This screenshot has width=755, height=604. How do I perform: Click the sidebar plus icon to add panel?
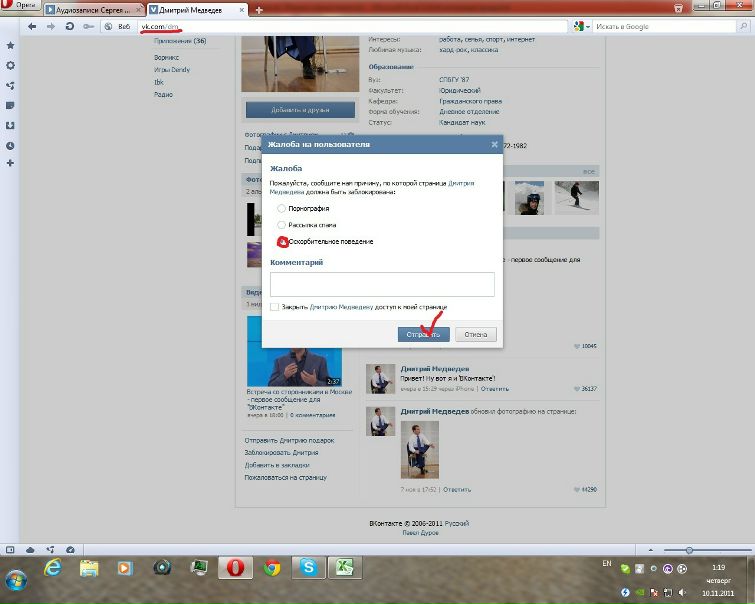pos(10,163)
